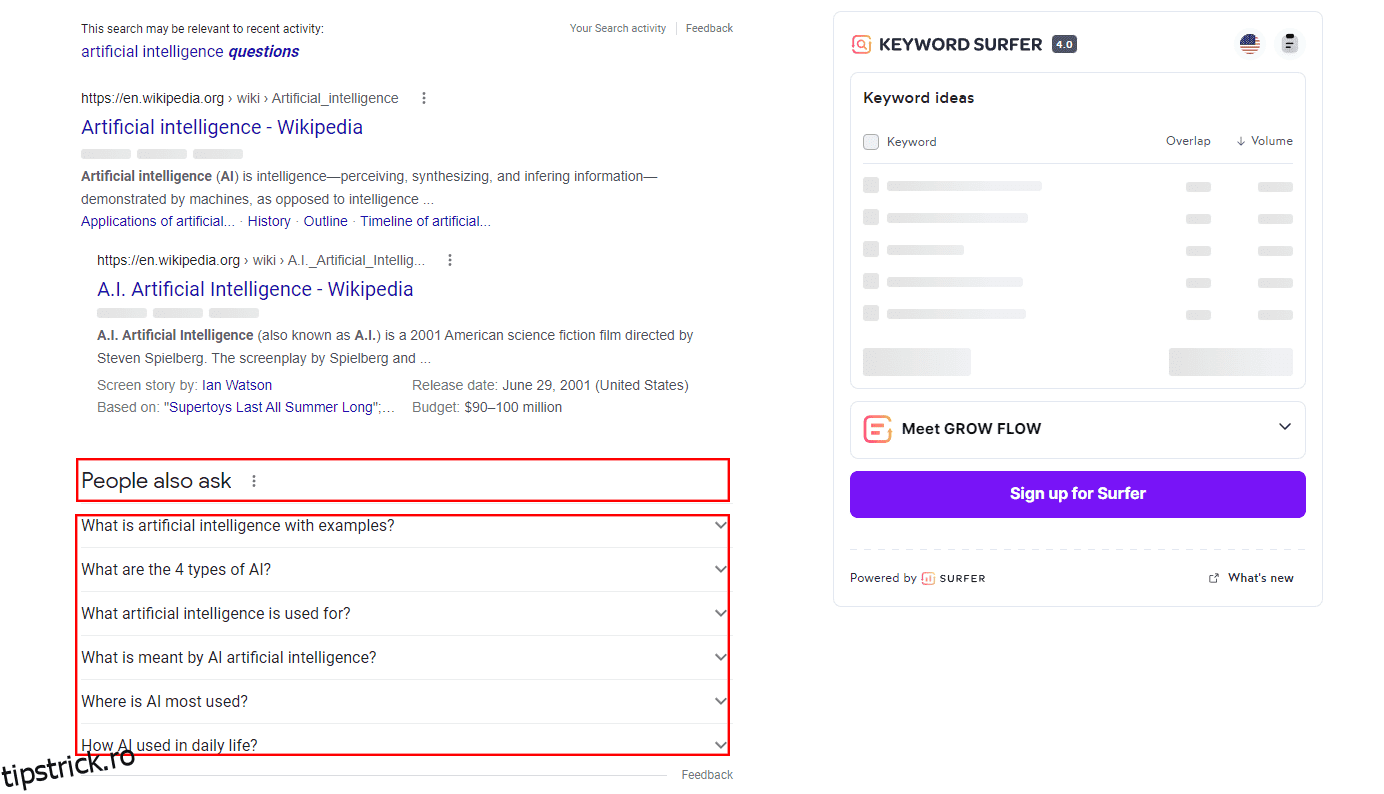Image resolution: width=1384 pixels, height=794 pixels.
Task: Open three-dot menu beside A.I. film result
Action: click(x=450, y=260)
